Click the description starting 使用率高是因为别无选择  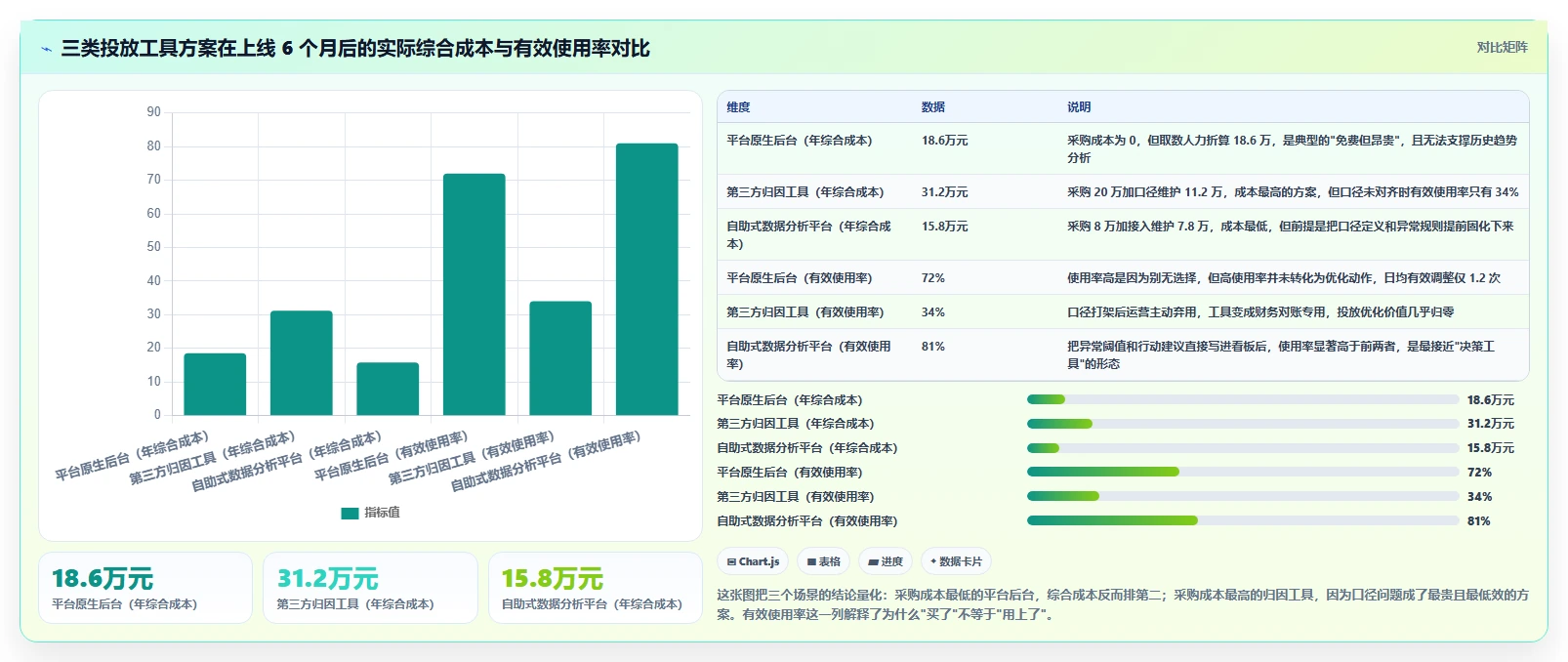pyautogui.click(x=1284, y=278)
